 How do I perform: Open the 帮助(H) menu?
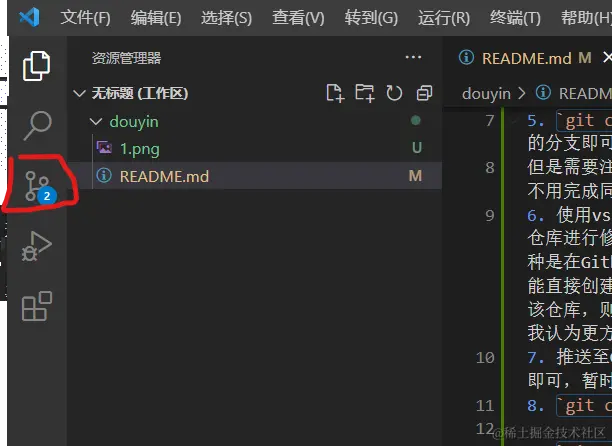click(586, 18)
